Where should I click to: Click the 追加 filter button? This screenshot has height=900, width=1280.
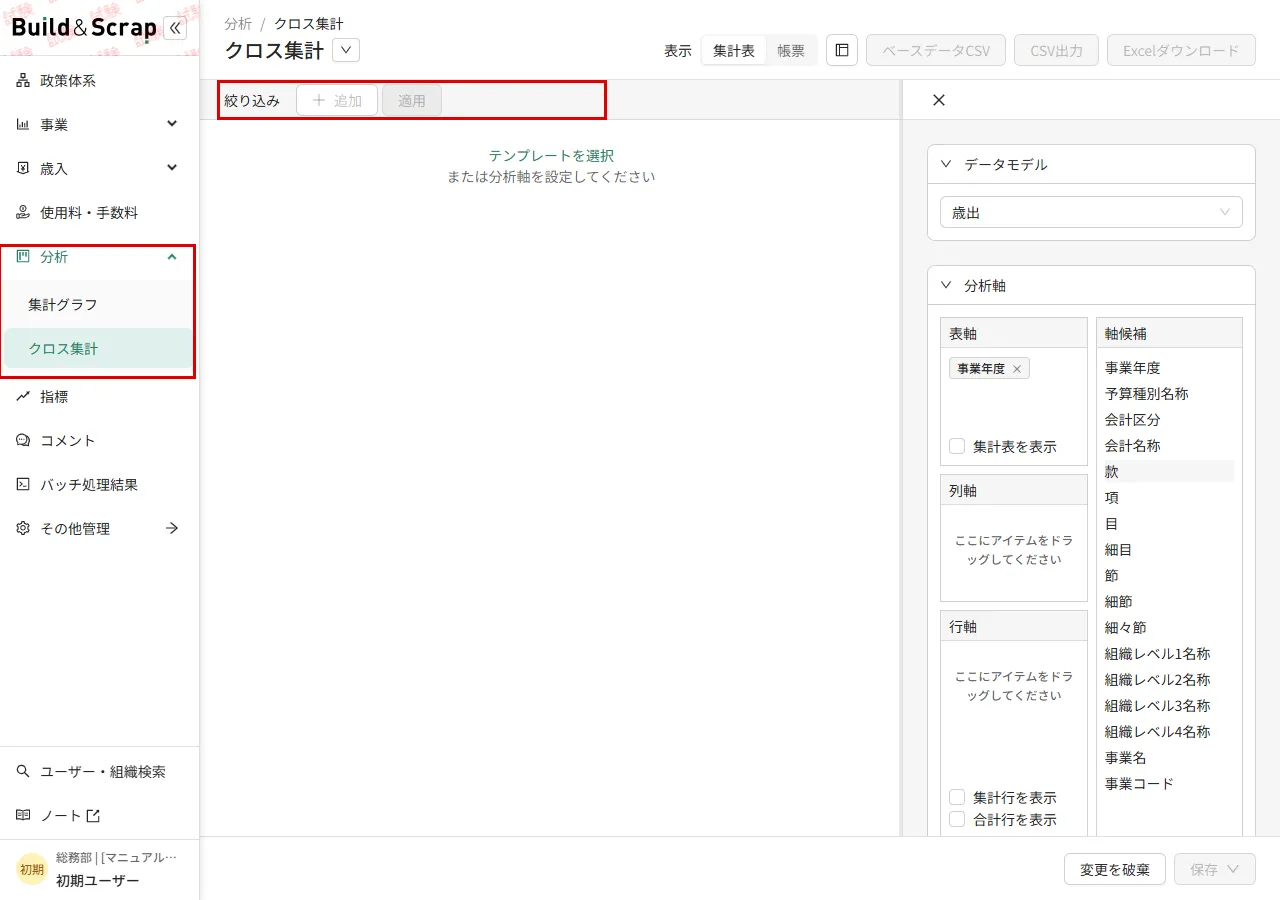pos(337,100)
